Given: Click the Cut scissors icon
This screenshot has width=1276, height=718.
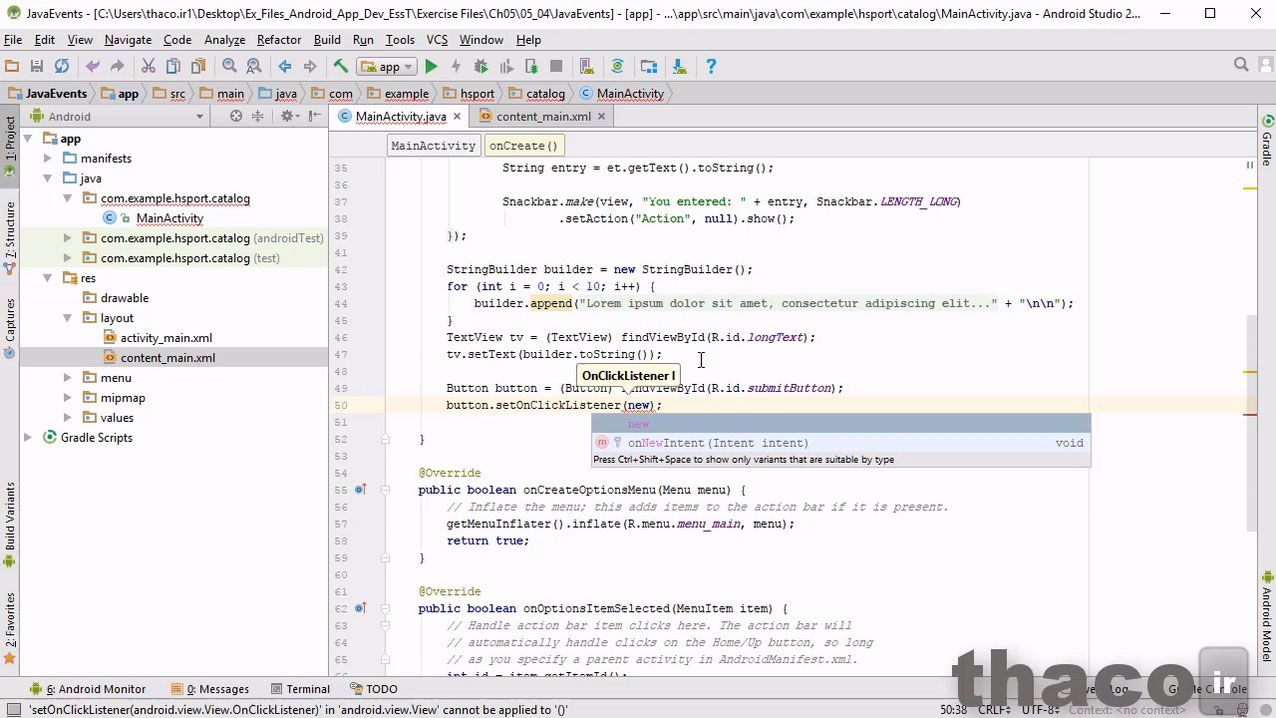Looking at the screenshot, I should pyautogui.click(x=148, y=66).
